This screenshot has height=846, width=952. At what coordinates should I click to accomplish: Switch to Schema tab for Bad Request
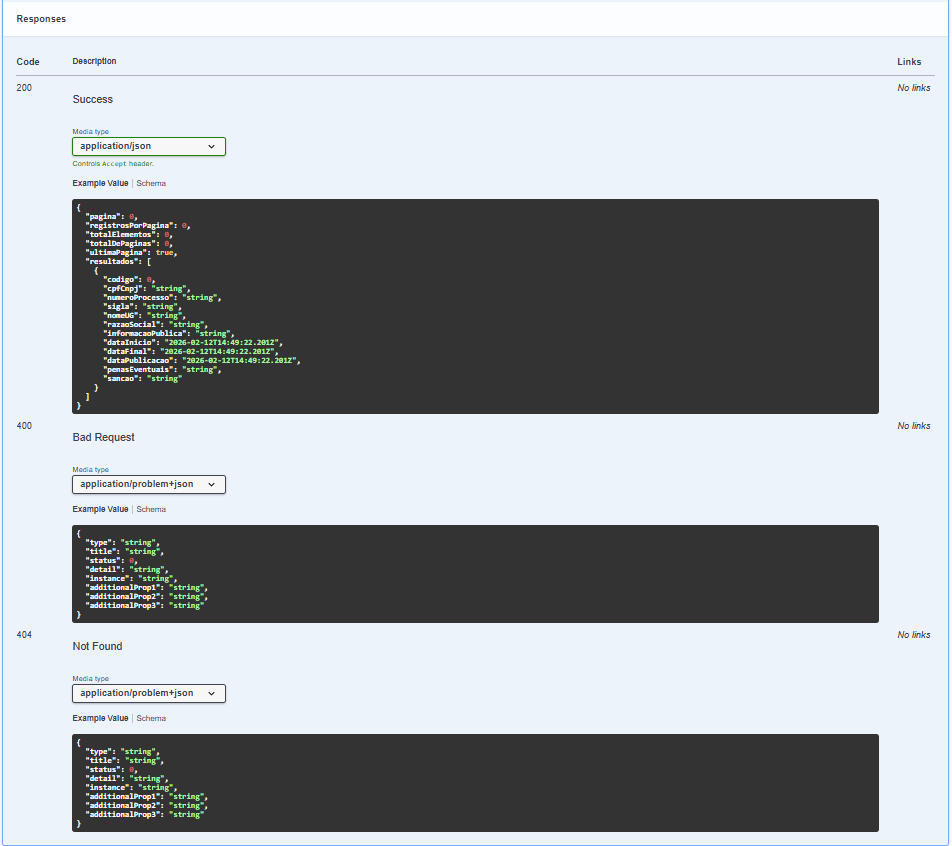click(151, 510)
